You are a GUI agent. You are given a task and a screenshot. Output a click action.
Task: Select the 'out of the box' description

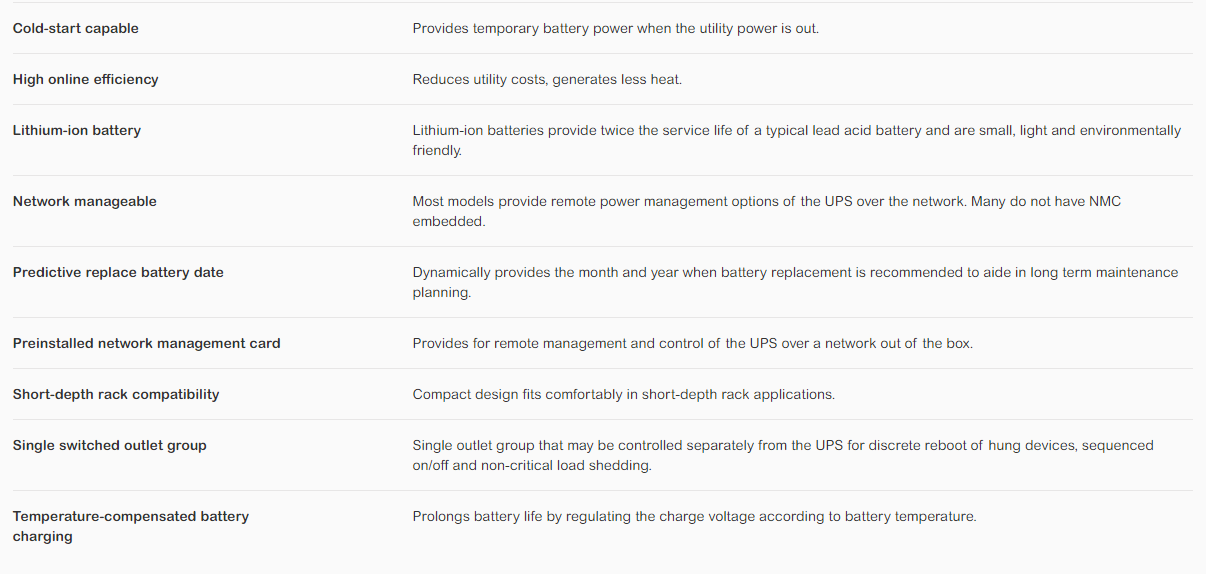point(693,343)
